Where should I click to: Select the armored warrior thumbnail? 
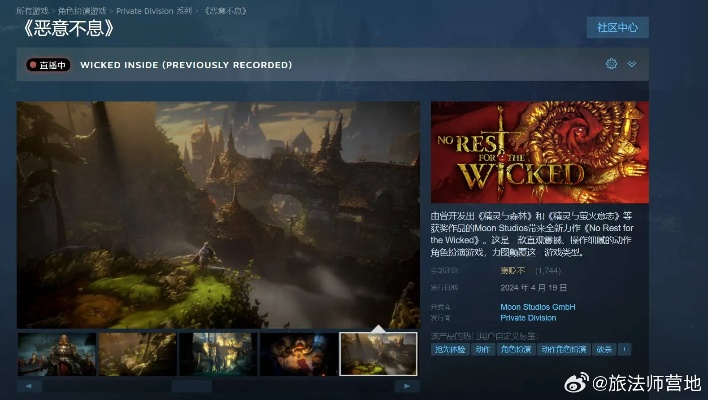[x=56, y=354]
